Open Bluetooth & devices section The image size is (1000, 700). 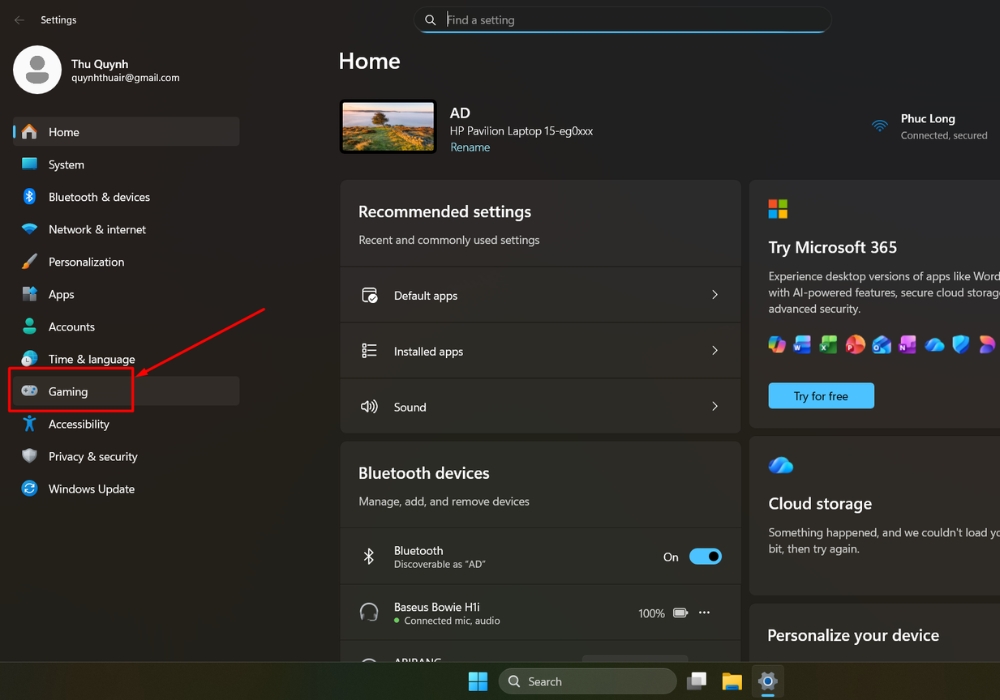click(126, 197)
